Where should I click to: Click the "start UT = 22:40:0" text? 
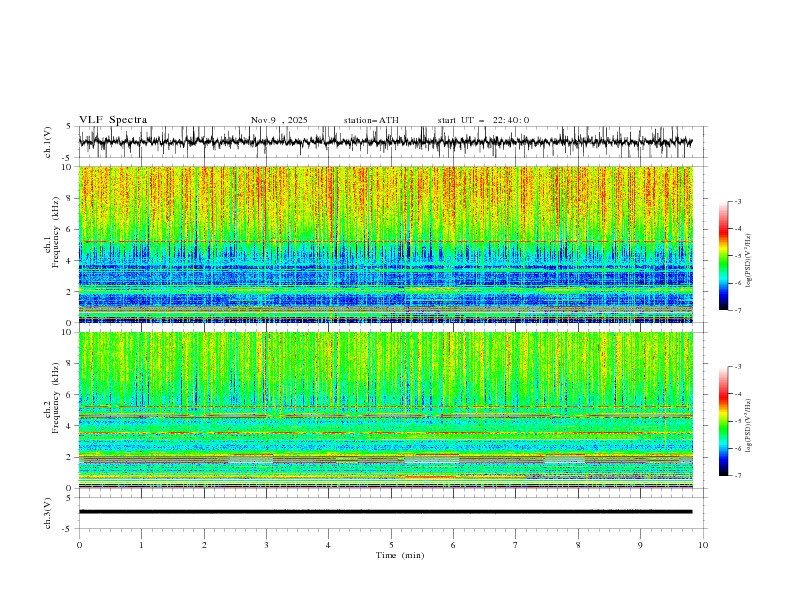tap(483, 120)
